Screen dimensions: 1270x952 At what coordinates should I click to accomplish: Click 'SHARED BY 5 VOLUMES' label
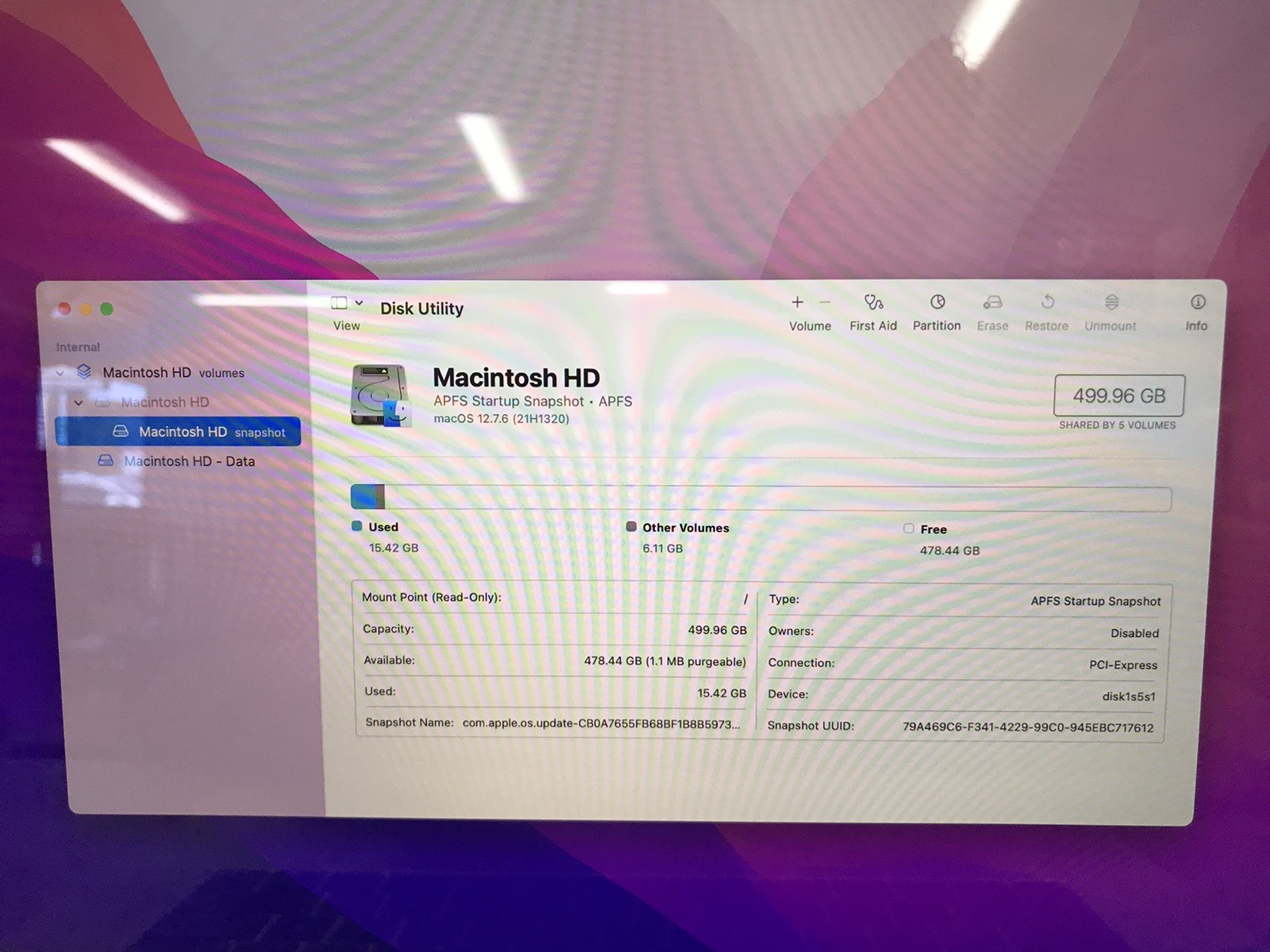1118,425
